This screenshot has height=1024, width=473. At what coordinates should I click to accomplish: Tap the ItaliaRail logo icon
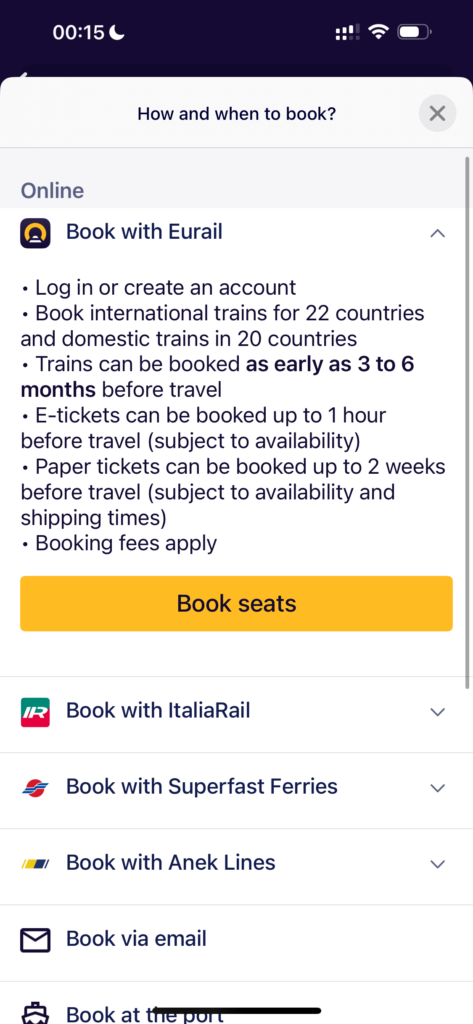(35, 712)
